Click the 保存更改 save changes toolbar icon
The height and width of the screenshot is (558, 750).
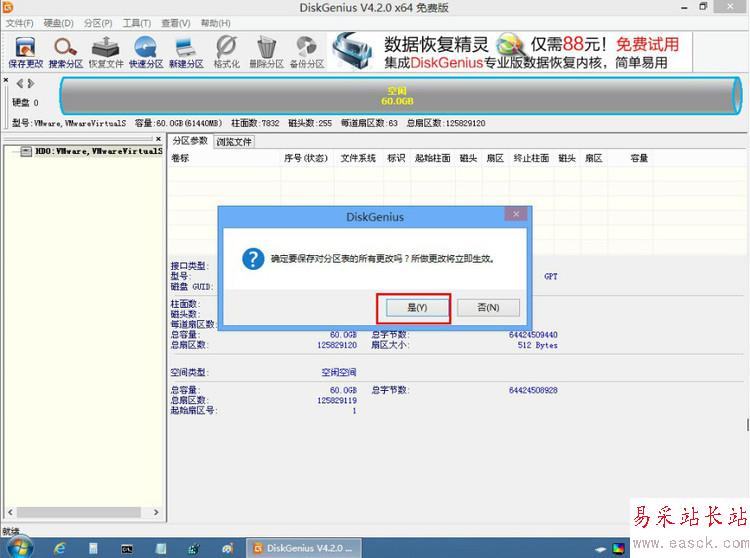pyautogui.click(x=25, y=52)
